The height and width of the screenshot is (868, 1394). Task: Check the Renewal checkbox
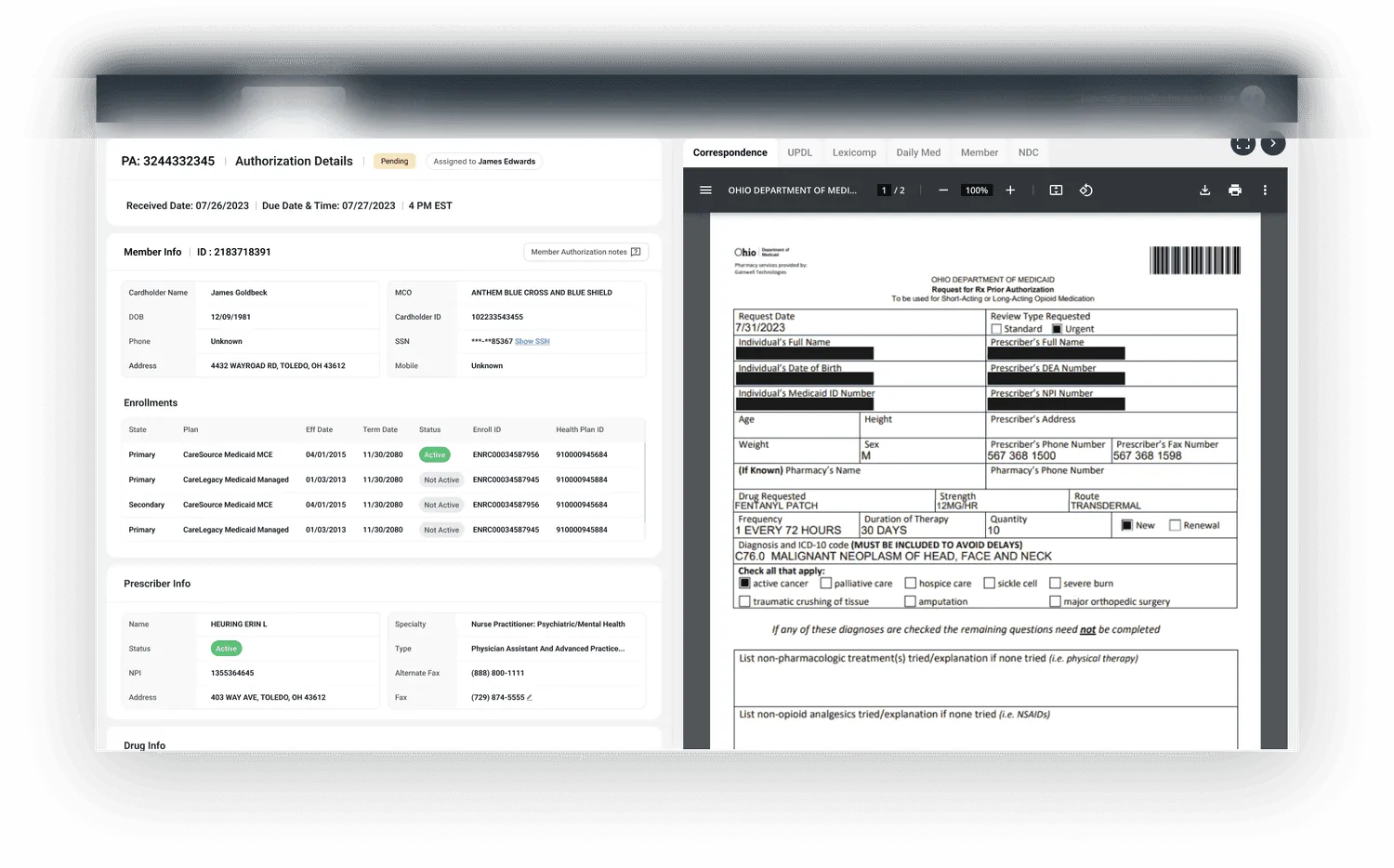tap(1175, 525)
